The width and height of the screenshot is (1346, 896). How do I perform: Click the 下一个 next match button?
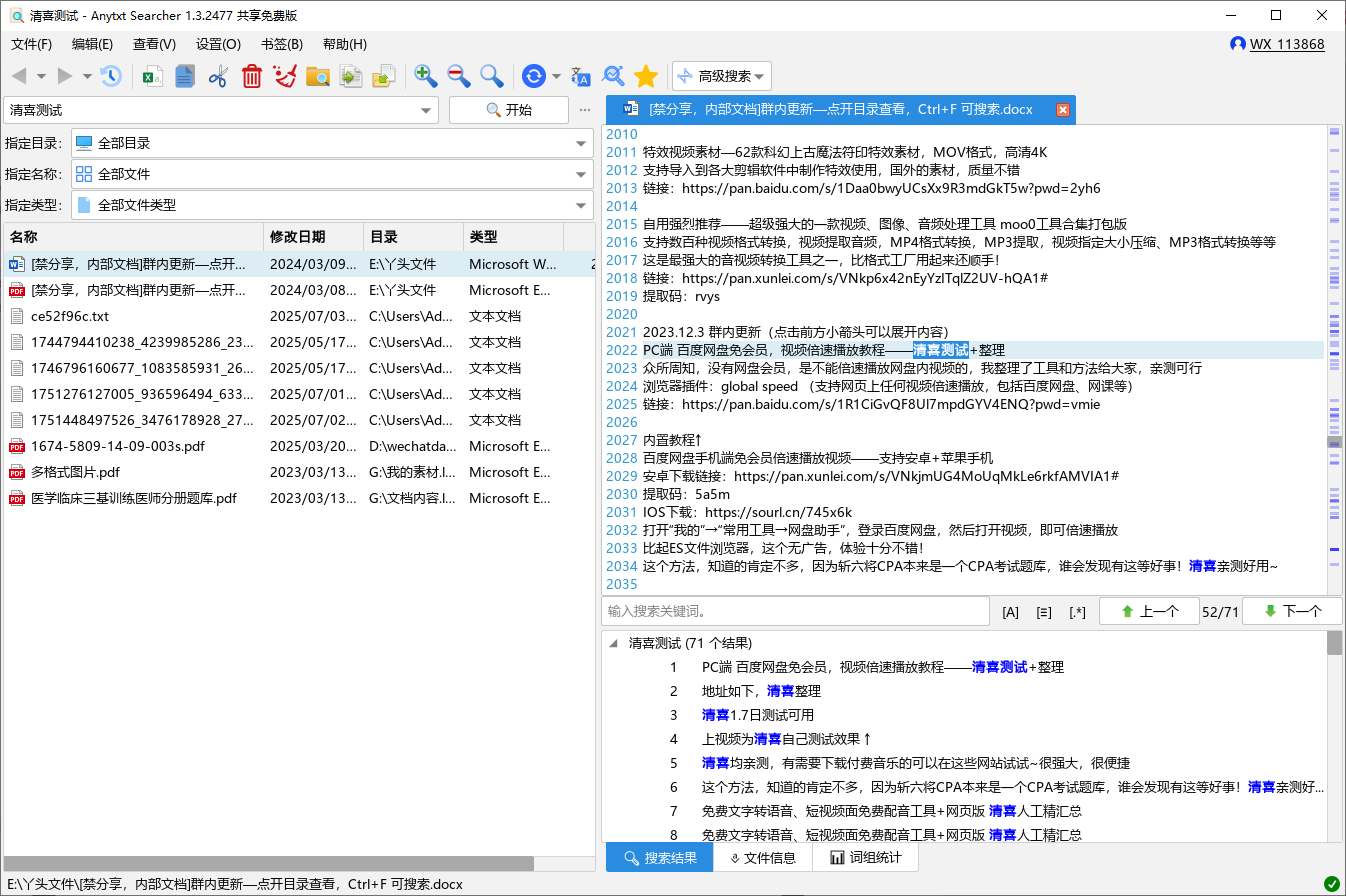coord(1293,611)
